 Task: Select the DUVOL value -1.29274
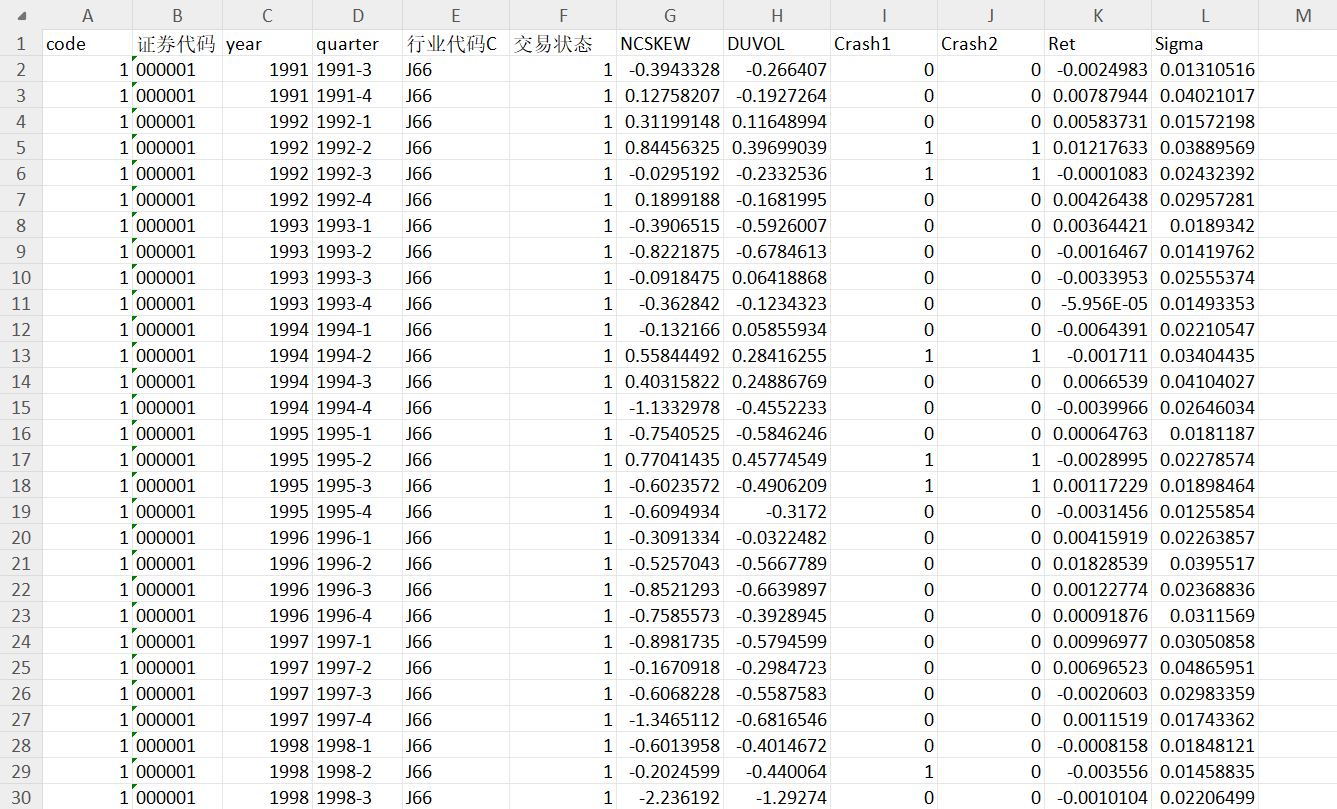(777, 798)
